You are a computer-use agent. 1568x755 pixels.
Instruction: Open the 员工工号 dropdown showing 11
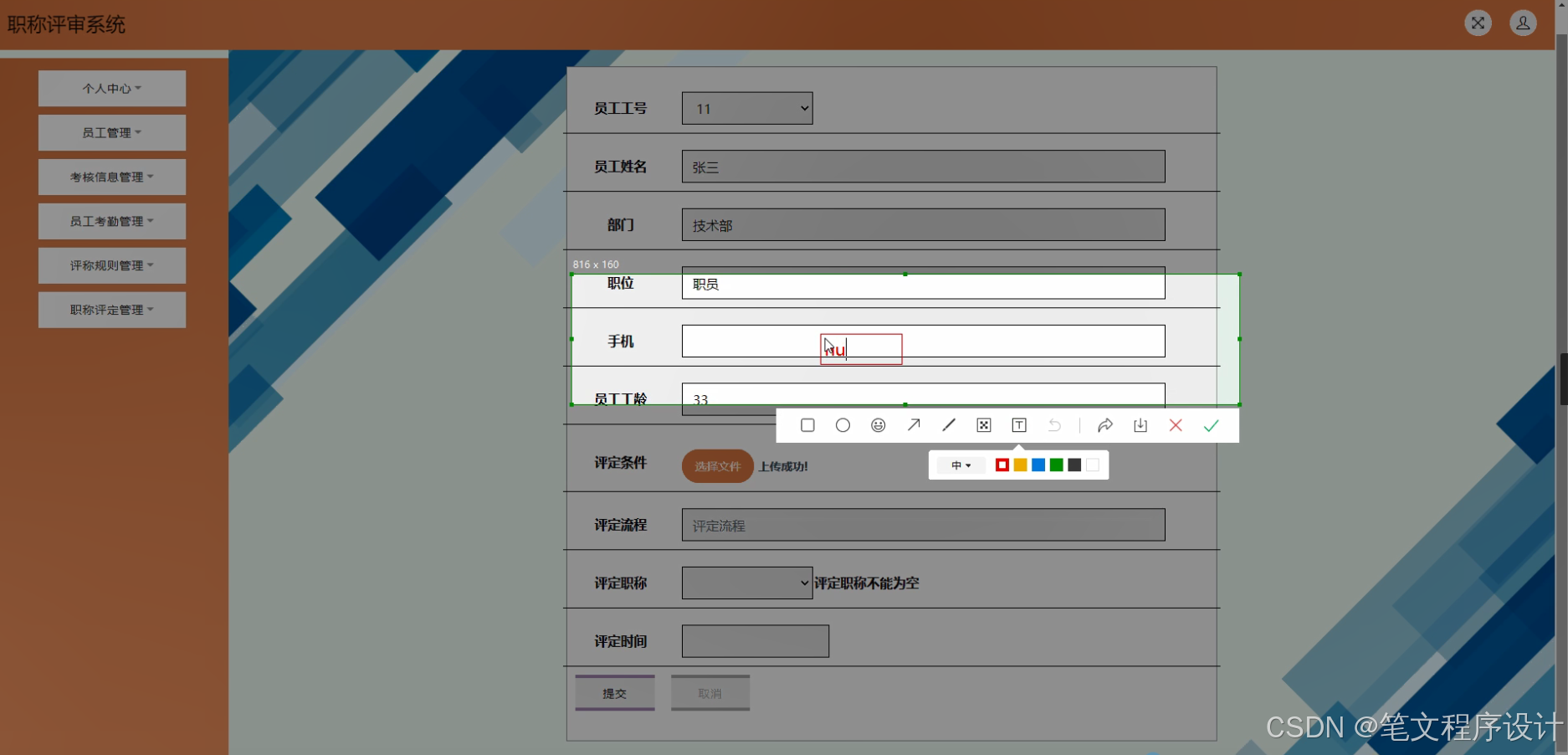747,108
